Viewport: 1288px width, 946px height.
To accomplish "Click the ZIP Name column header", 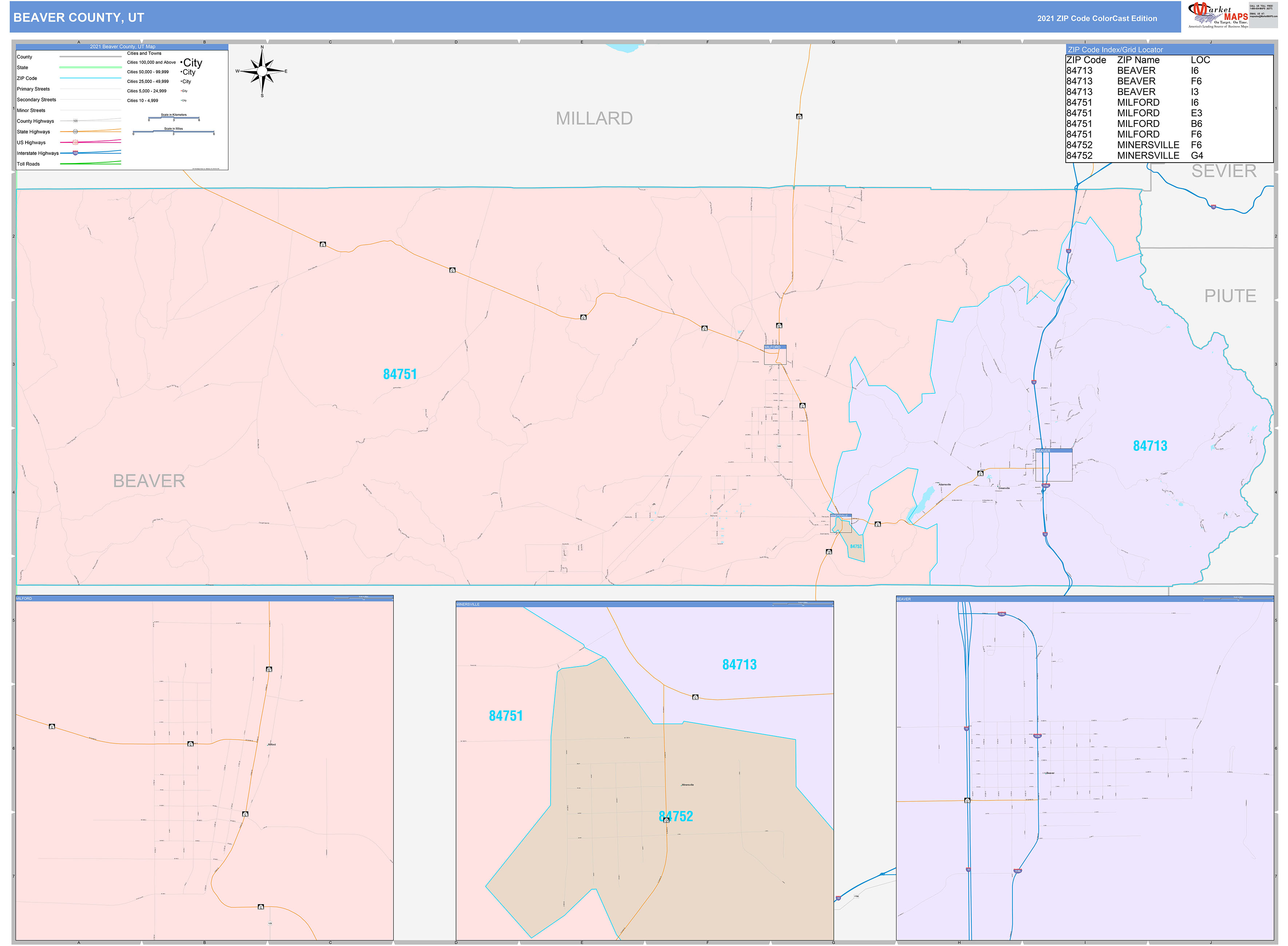I will pyautogui.click(x=1138, y=60).
